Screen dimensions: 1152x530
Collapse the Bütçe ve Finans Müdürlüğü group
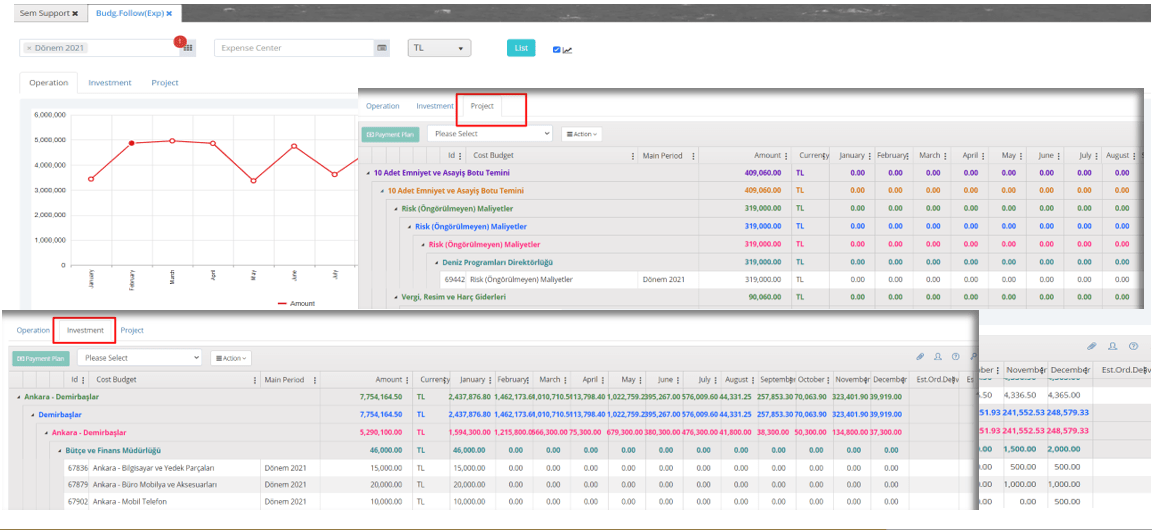60,451
